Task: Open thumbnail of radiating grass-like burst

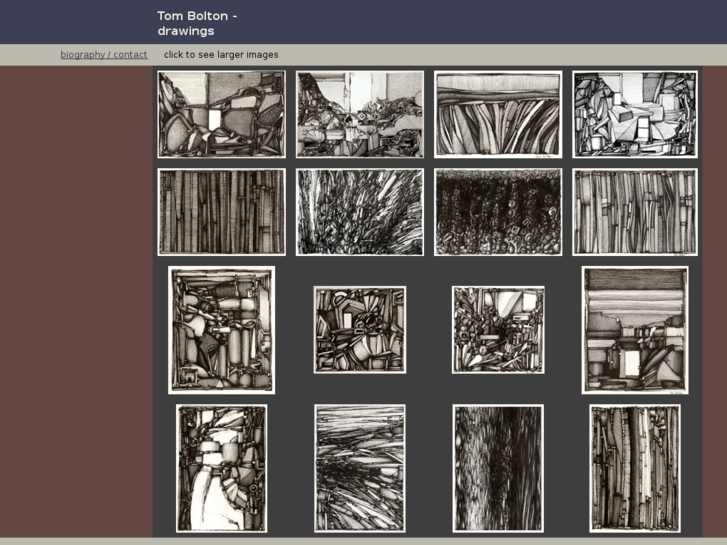Action: [360, 212]
